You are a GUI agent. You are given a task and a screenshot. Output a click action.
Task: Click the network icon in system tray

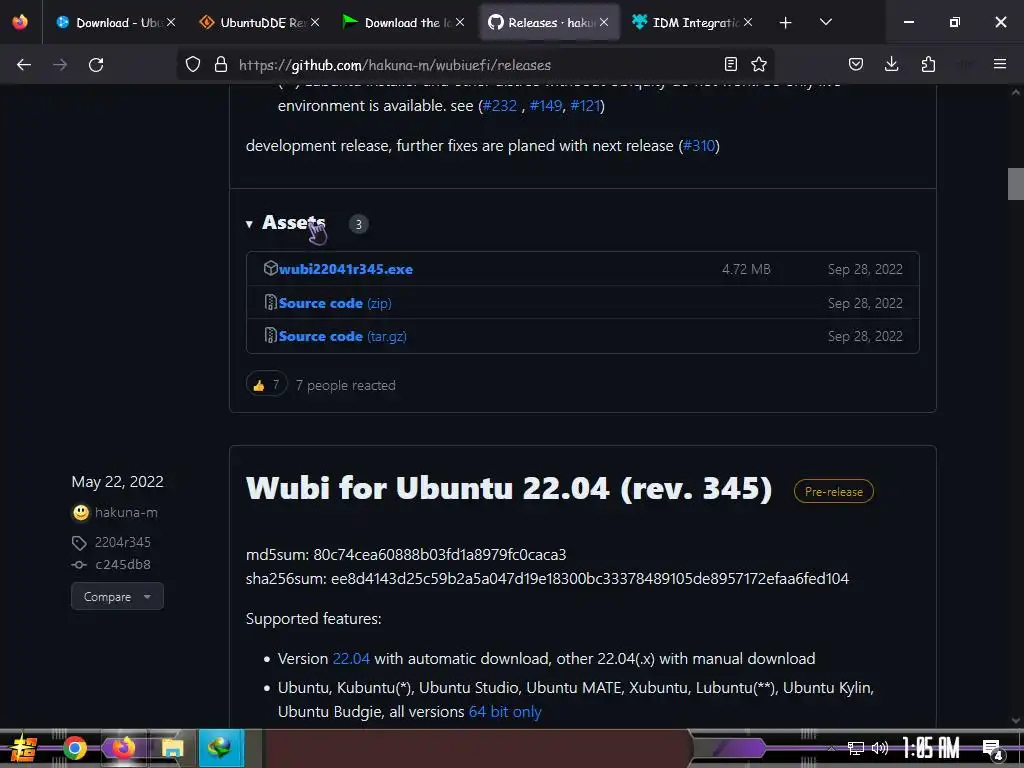click(856, 748)
